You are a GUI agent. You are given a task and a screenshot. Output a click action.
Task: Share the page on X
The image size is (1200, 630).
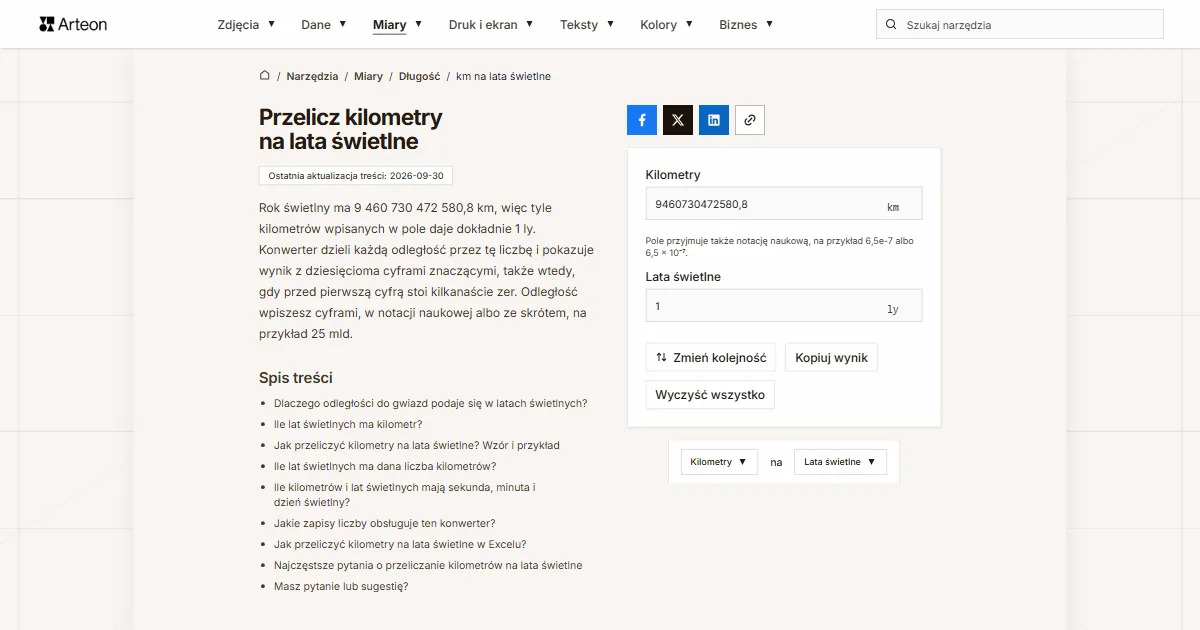(678, 120)
